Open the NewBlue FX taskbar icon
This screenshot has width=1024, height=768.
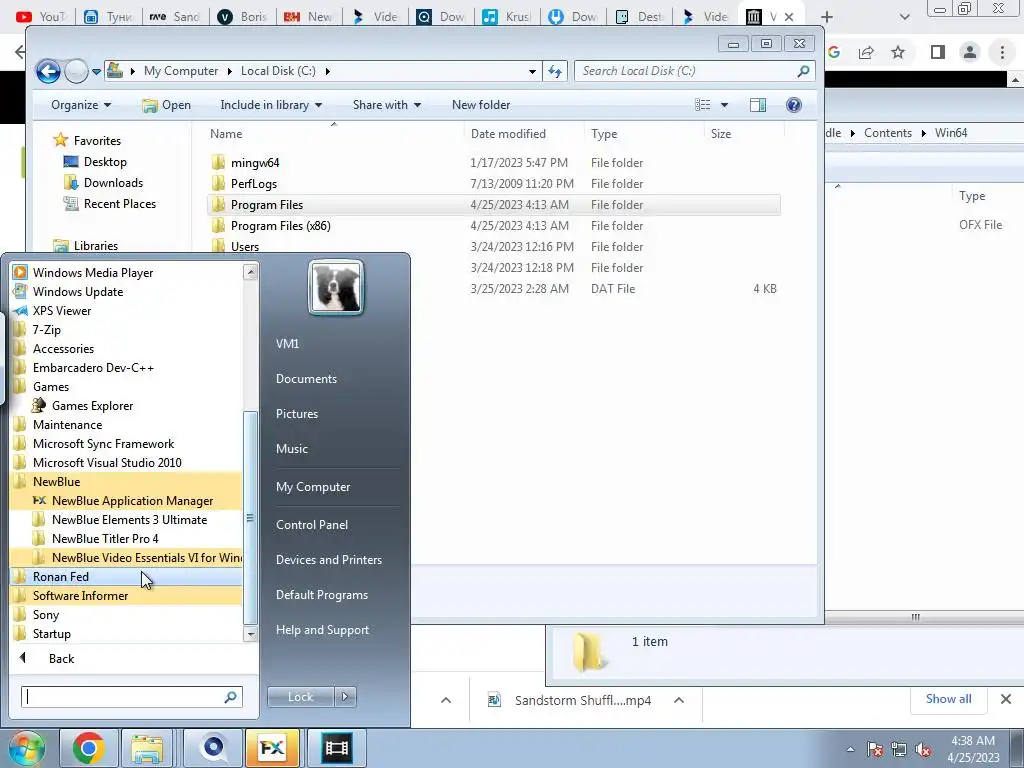(x=272, y=748)
